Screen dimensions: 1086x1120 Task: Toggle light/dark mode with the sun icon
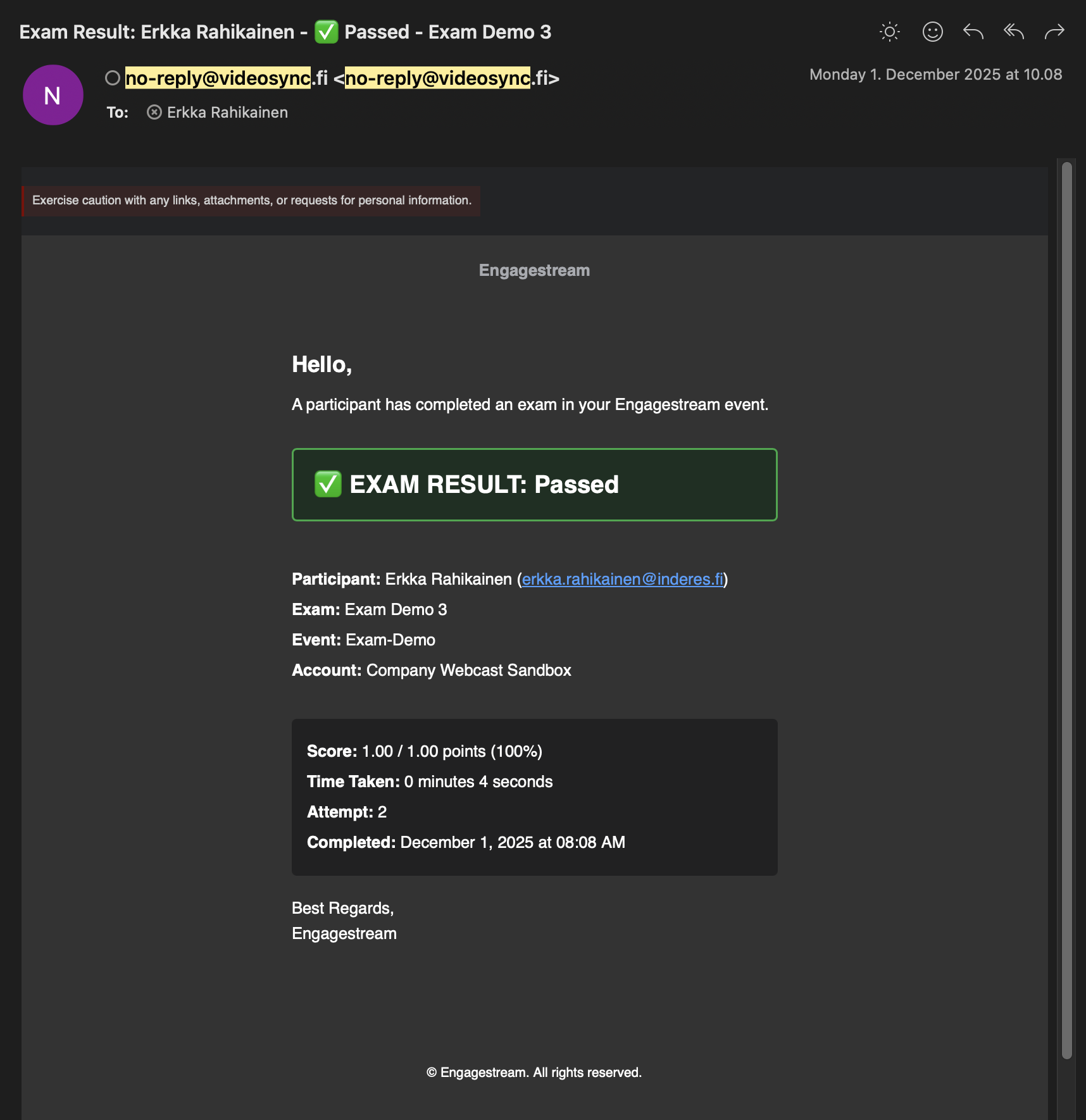889,32
